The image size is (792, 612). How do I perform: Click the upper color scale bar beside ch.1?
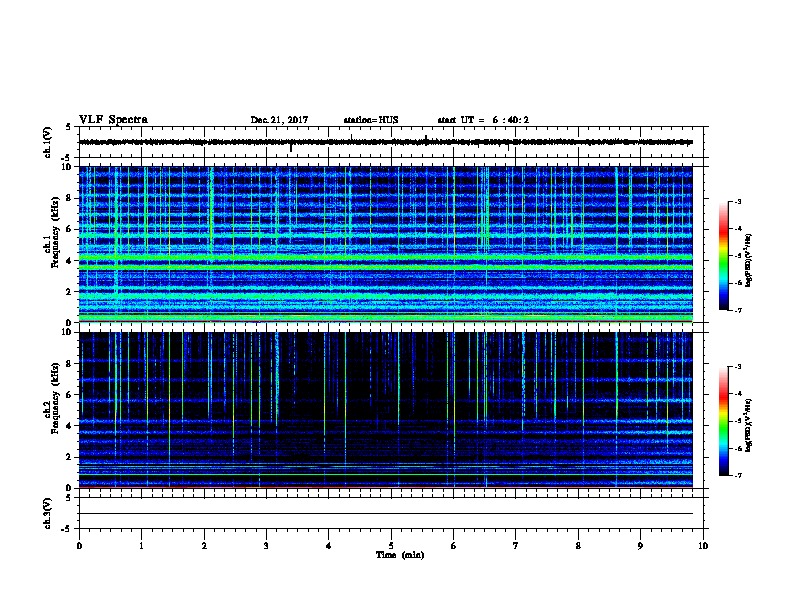click(x=723, y=256)
